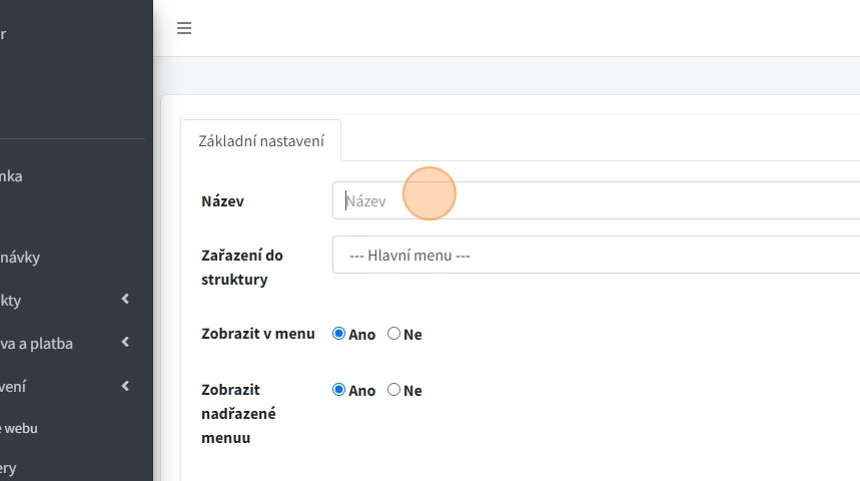Select Ne for Zobrazit nadřazené menuu
The height and width of the screenshot is (481, 860).
coord(394,390)
